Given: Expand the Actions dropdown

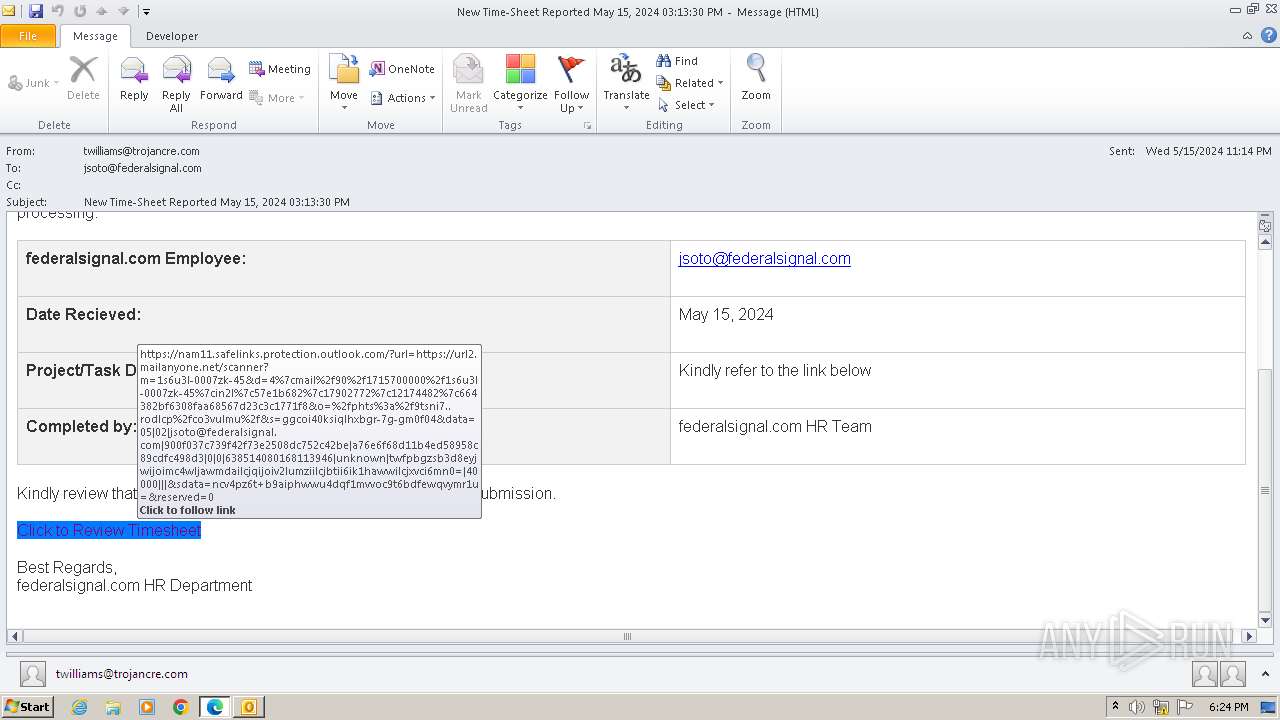Looking at the screenshot, I should [403, 98].
